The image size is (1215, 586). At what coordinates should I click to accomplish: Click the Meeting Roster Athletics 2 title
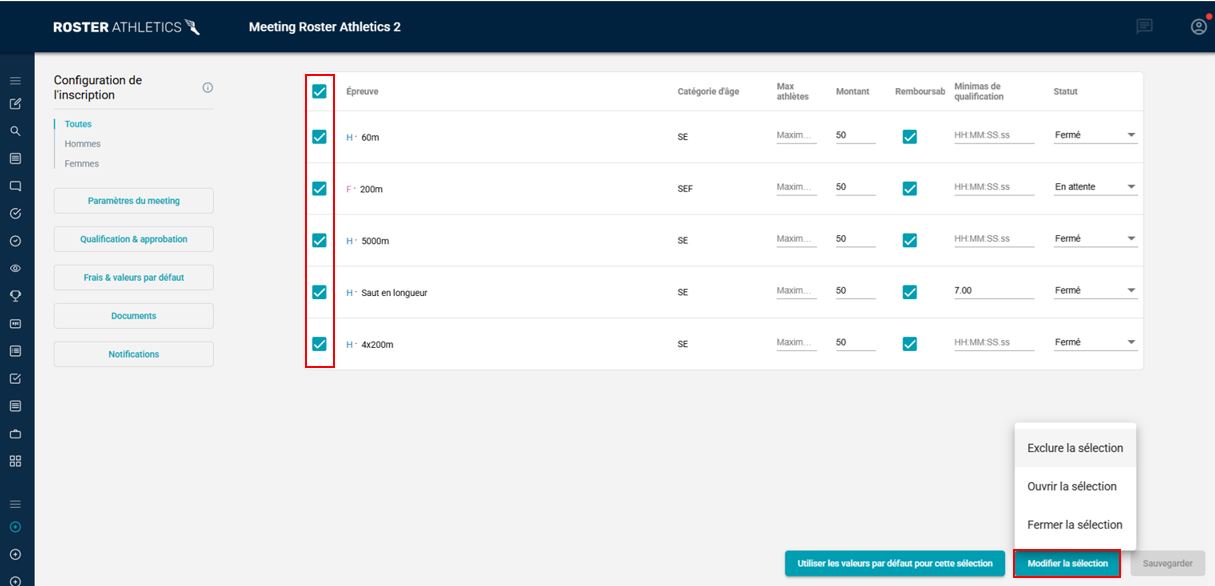click(x=324, y=27)
